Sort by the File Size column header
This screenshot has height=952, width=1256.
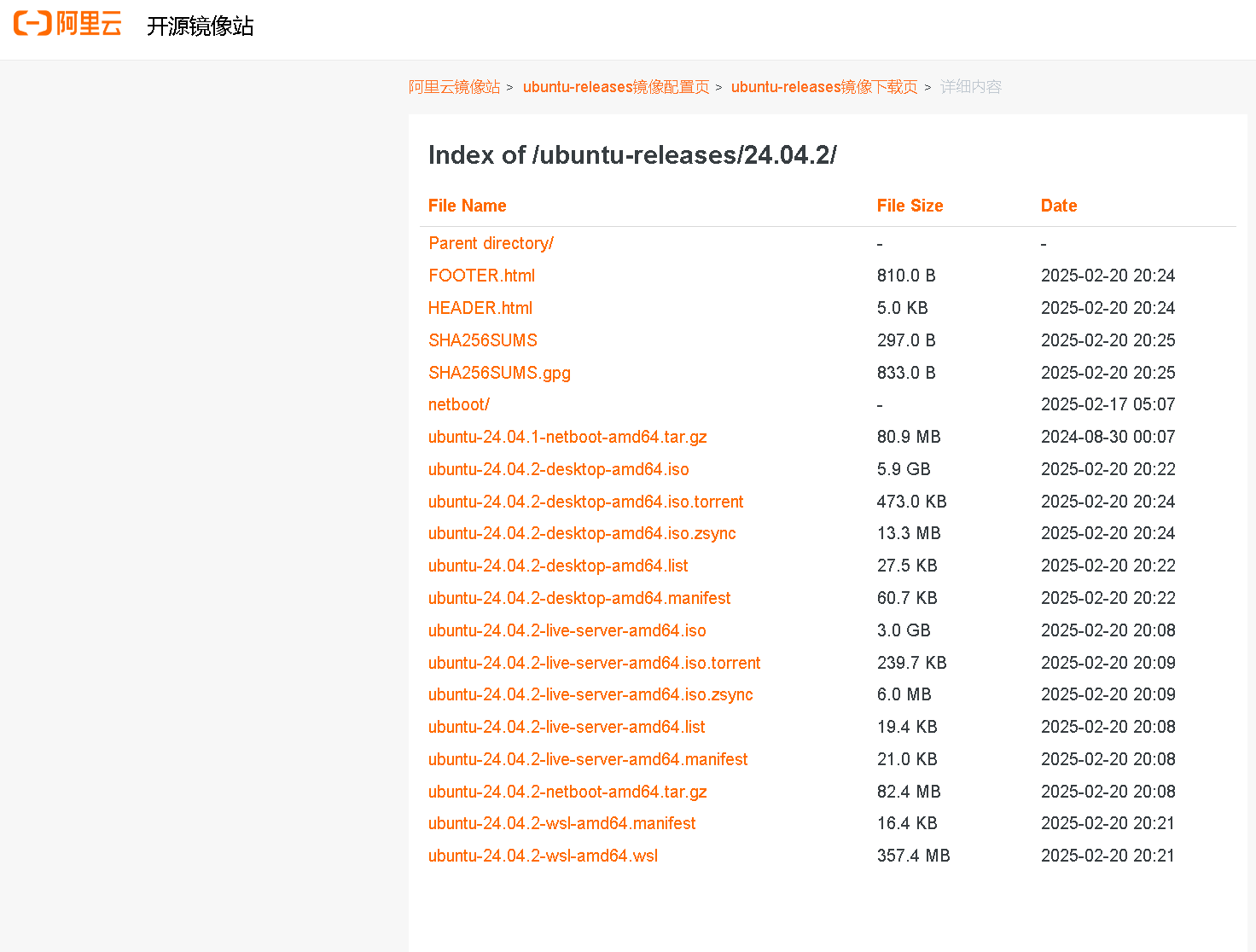point(910,206)
